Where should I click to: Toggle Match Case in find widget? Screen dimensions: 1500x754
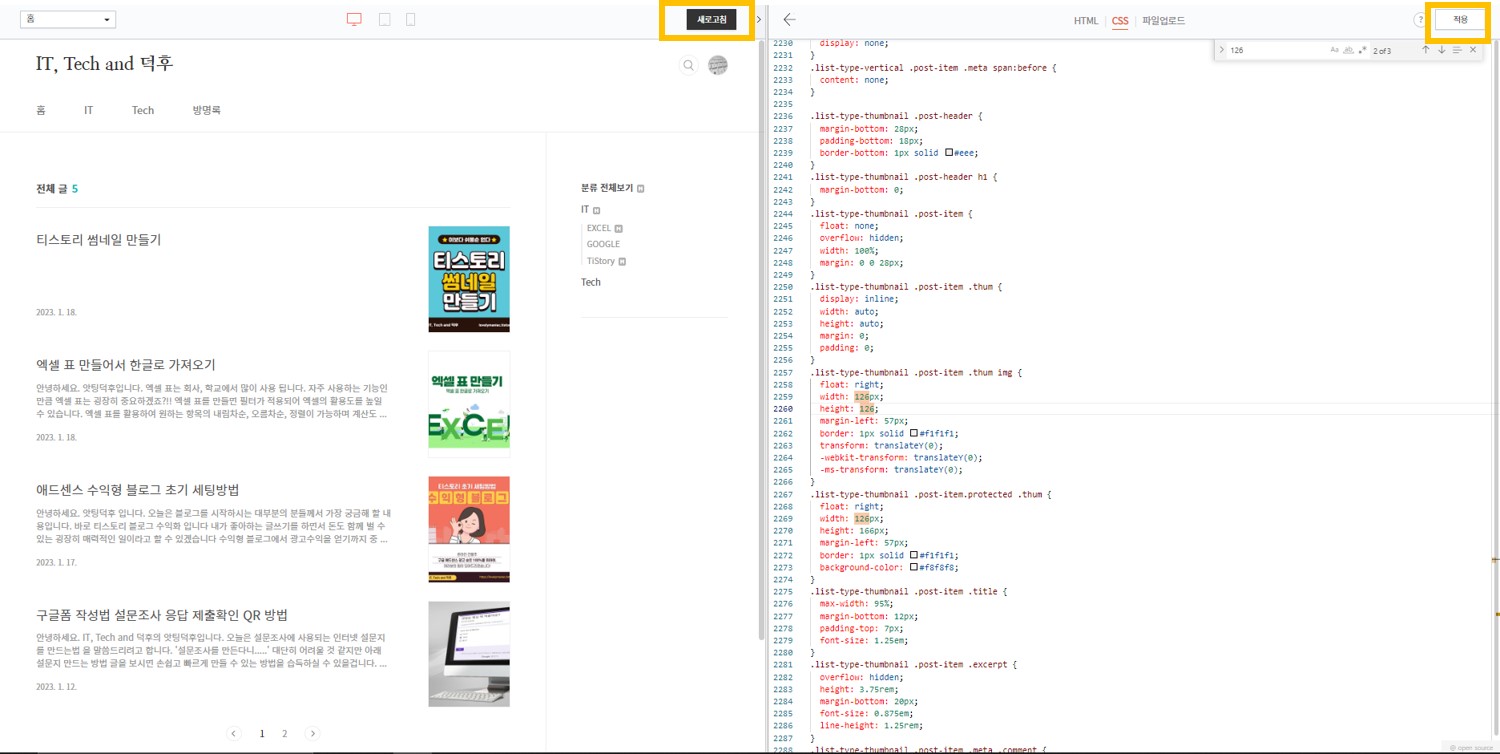(1334, 50)
